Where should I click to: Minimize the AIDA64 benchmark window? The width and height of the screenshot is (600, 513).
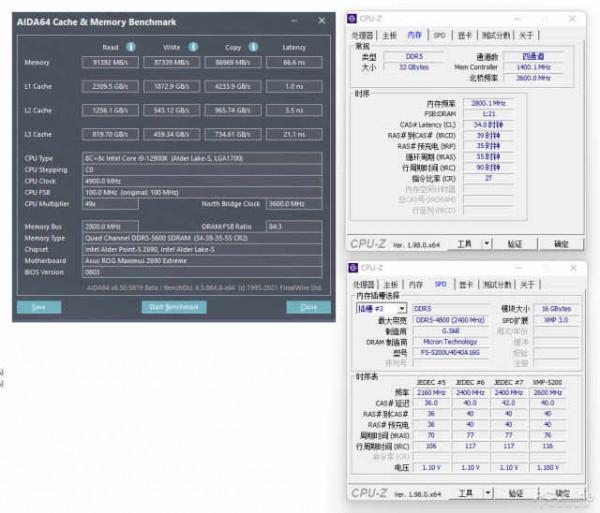(x=294, y=21)
